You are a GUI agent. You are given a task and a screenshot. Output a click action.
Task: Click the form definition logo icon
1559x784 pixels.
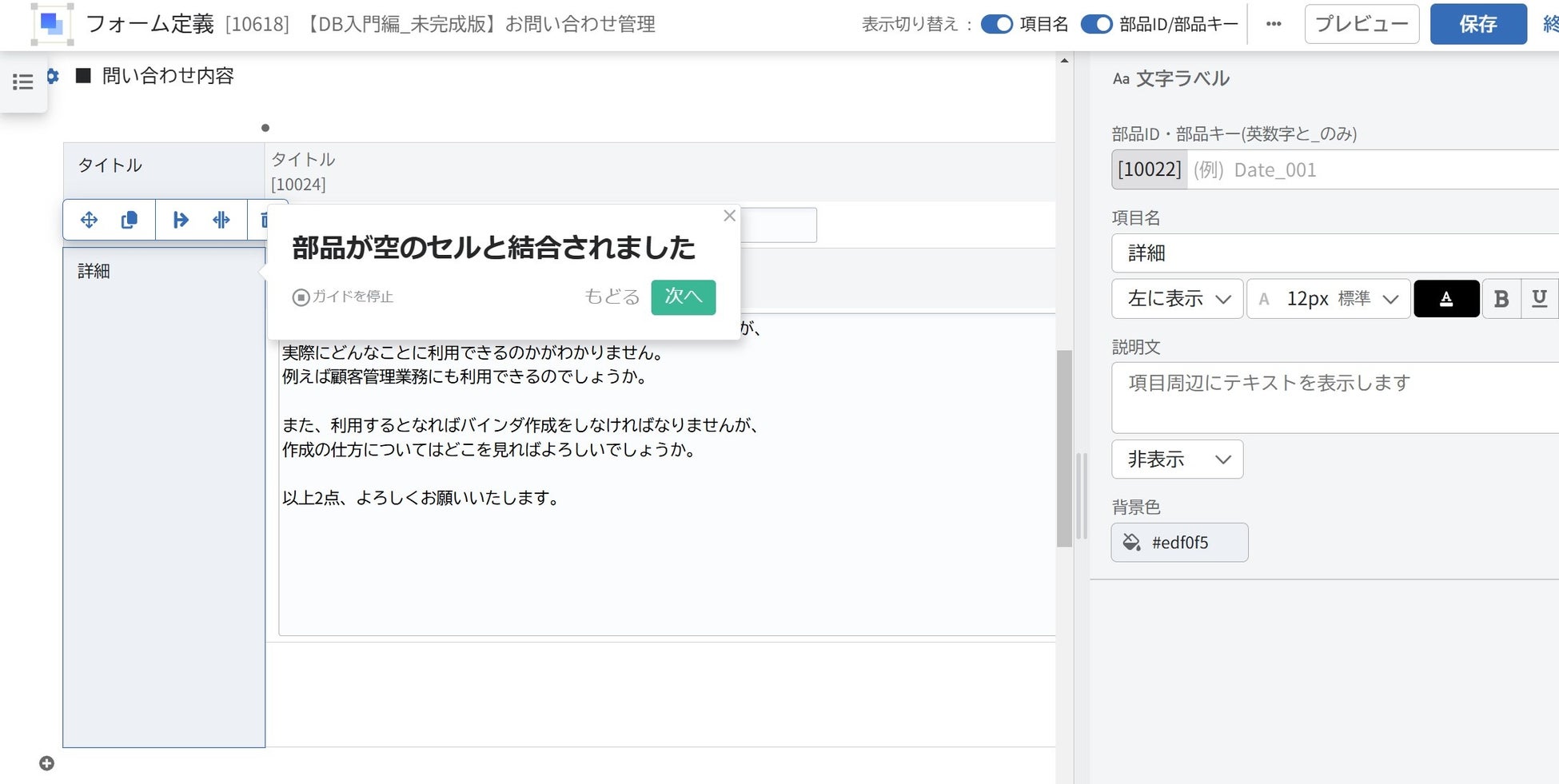pos(52,24)
